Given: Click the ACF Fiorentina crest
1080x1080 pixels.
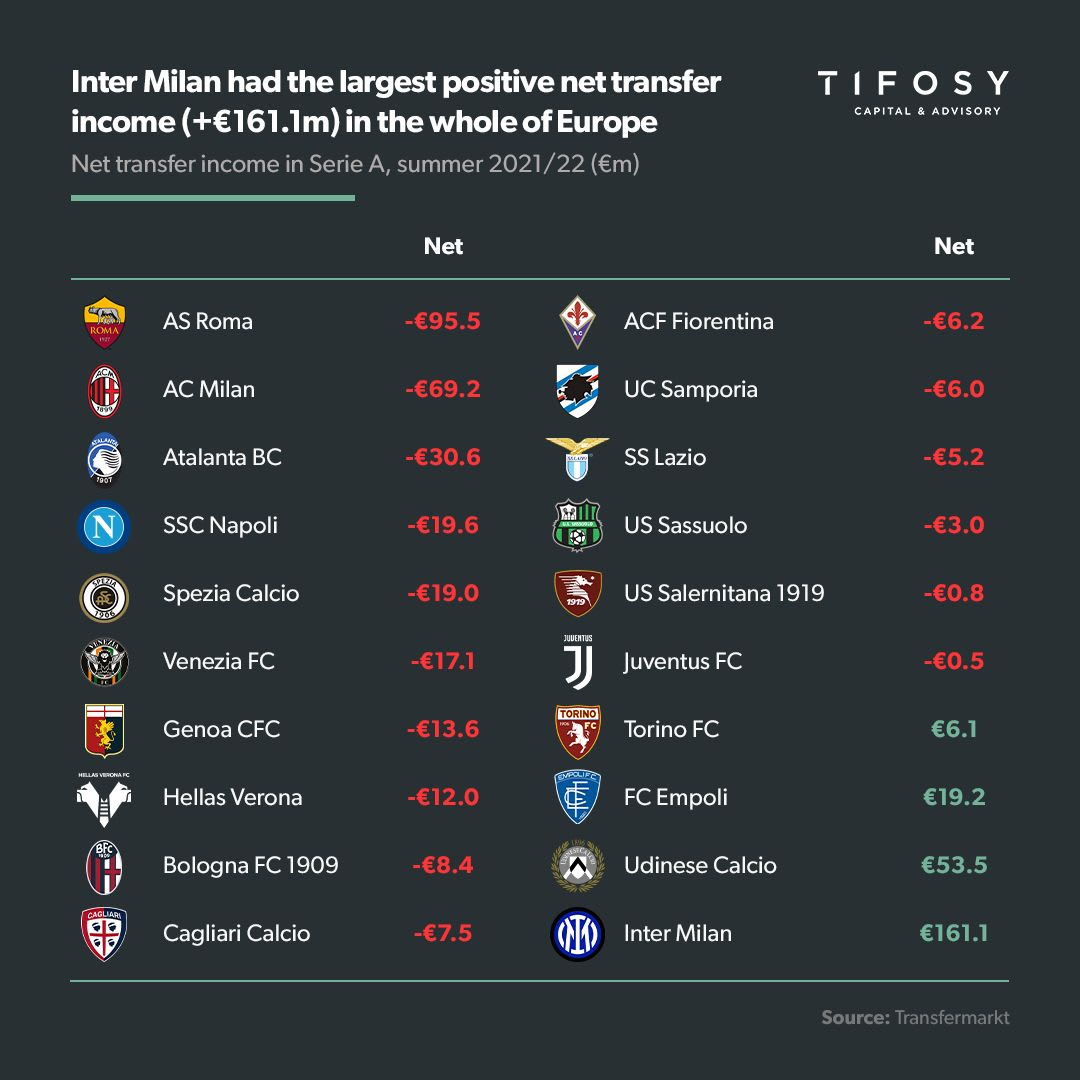Looking at the screenshot, I should [x=578, y=322].
